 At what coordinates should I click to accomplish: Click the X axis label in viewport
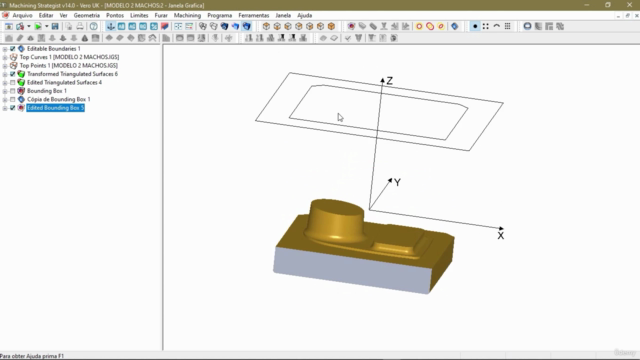point(500,236)
